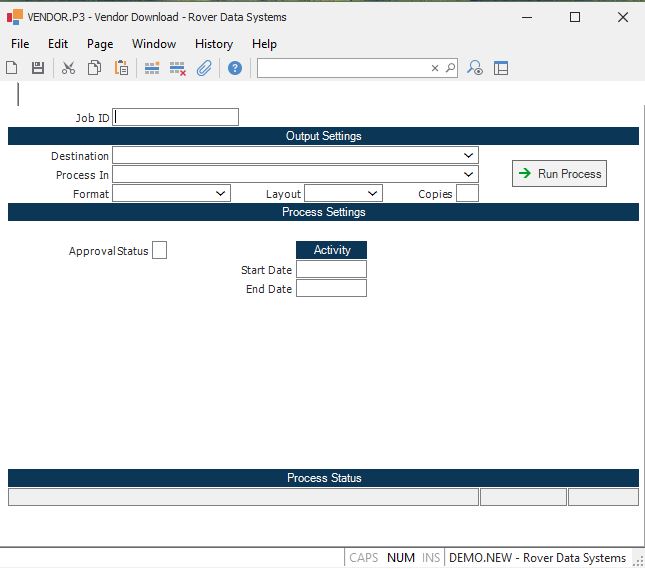Click the Start Date field
The image size is (645, 569).
click(331, 269)
